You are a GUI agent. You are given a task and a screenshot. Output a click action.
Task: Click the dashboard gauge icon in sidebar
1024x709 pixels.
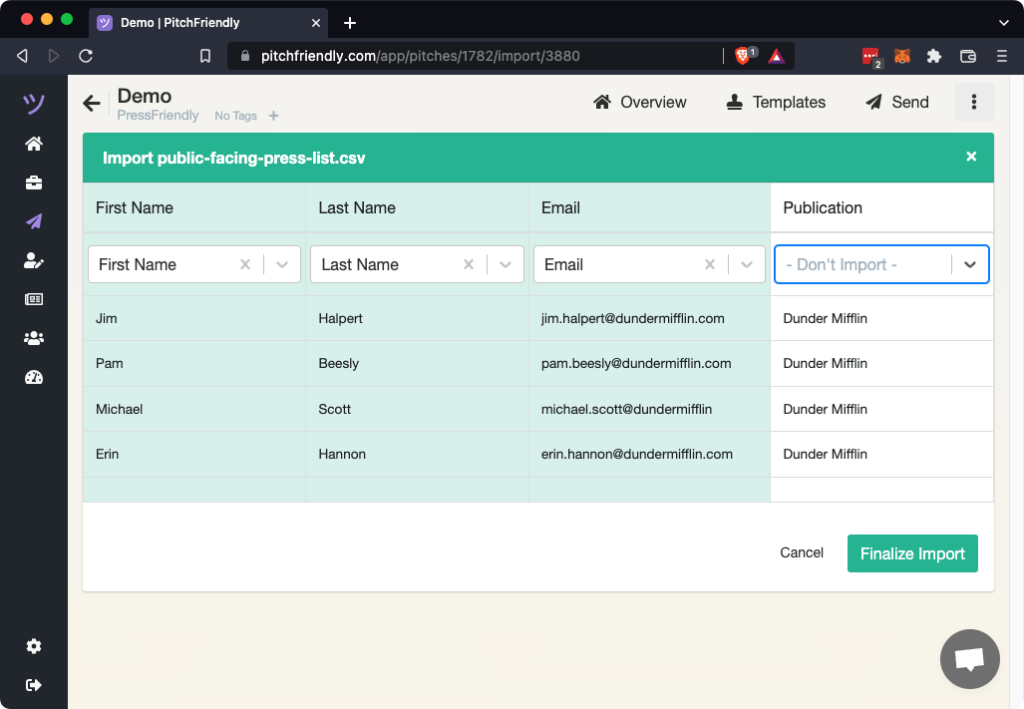pos(34,377)
